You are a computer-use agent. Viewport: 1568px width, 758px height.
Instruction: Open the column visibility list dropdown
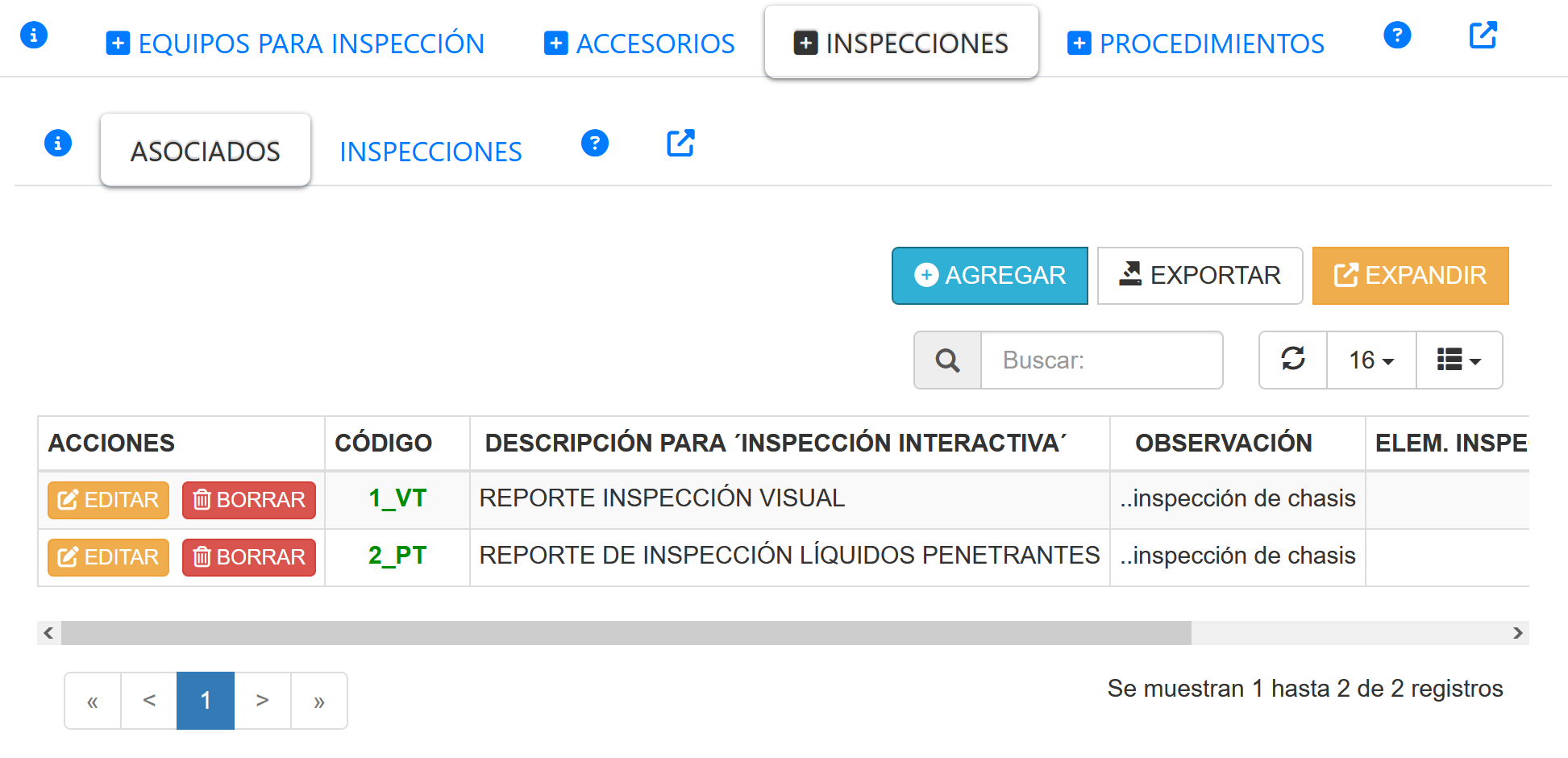[x=1458, y=360]
